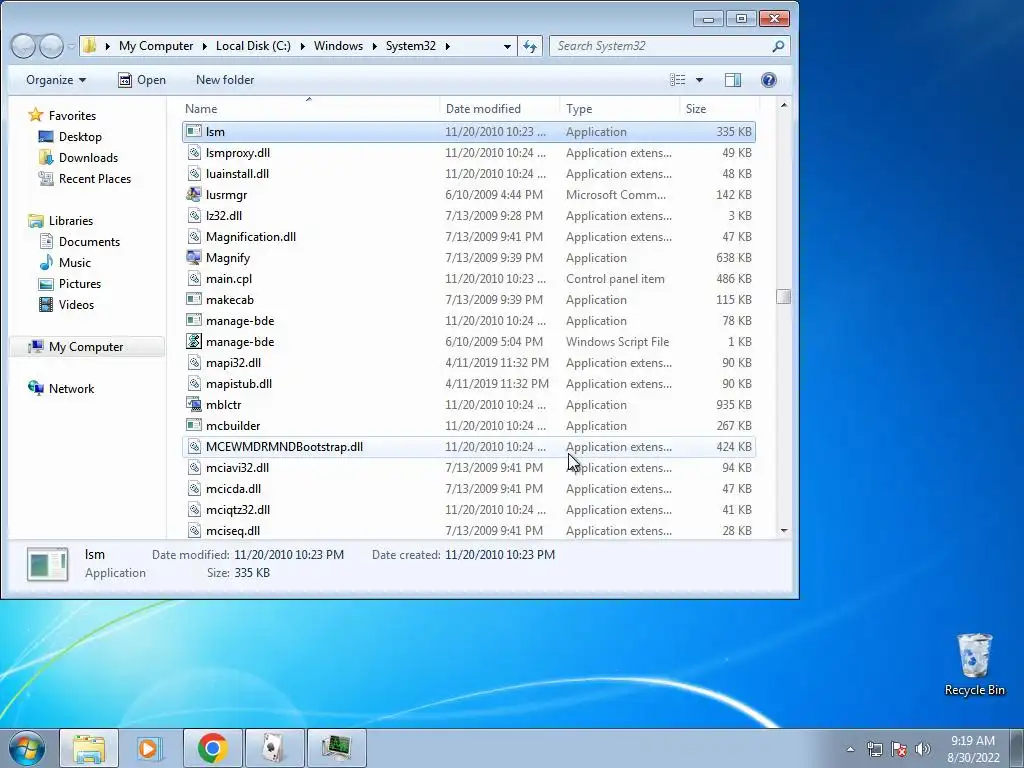Sort by the Type column header
The width and height of the screenshot is (1024, 768).
pos(619,108)
